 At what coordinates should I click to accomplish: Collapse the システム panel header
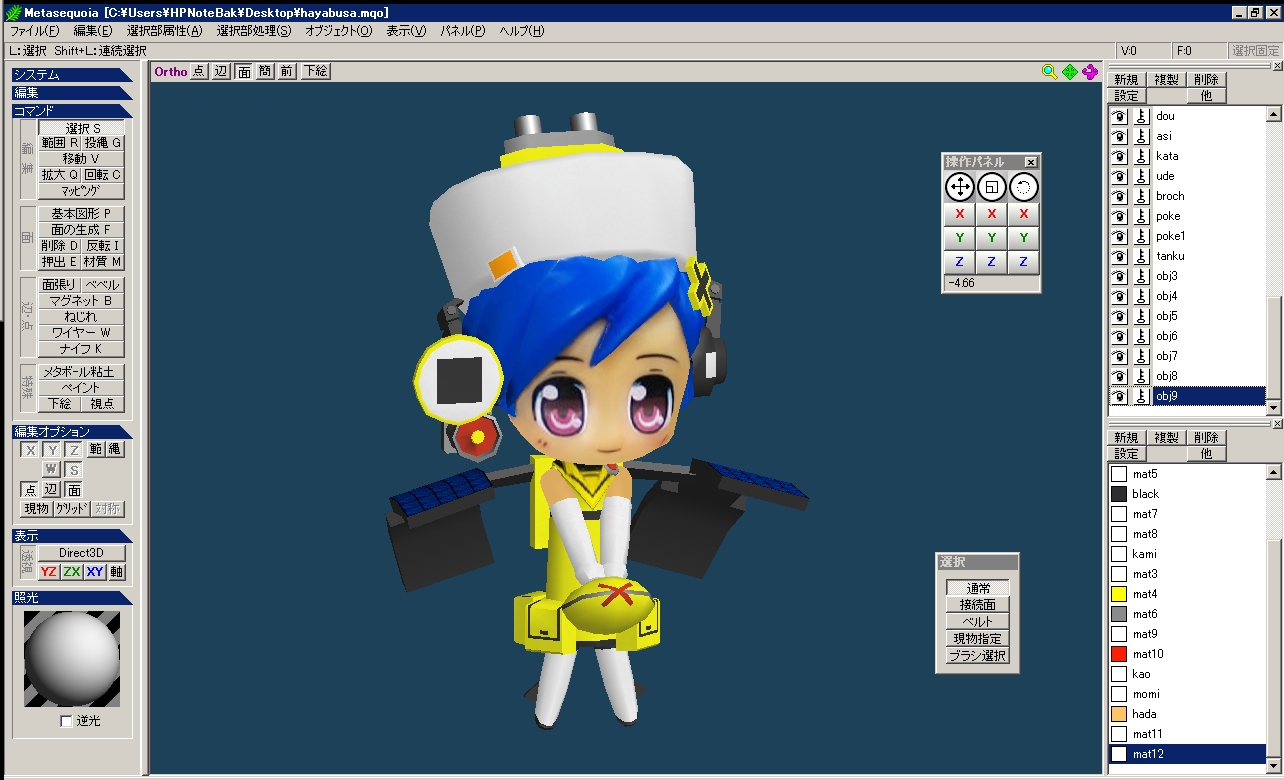(72, 74)
